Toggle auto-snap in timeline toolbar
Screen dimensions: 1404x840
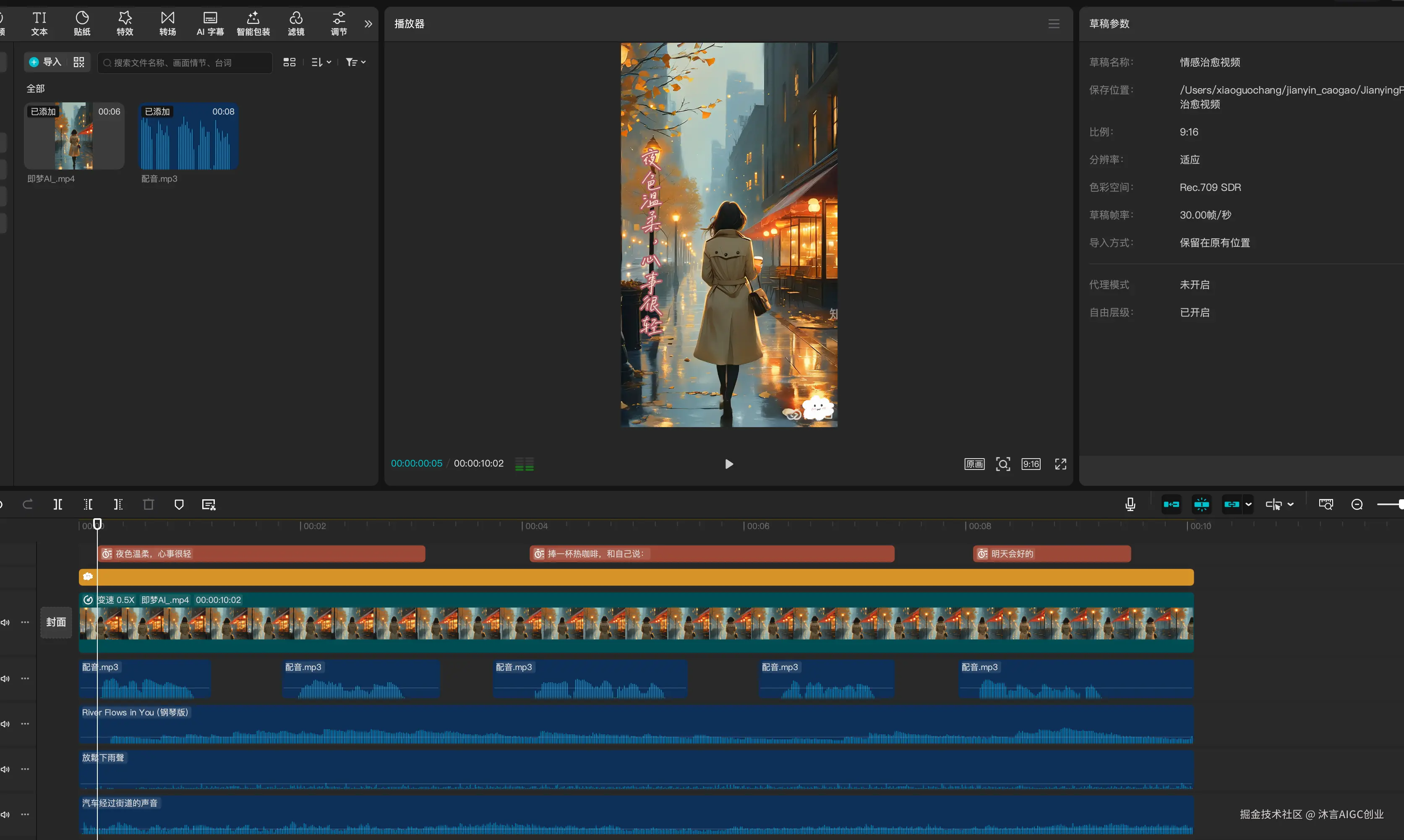[1201, 504]
